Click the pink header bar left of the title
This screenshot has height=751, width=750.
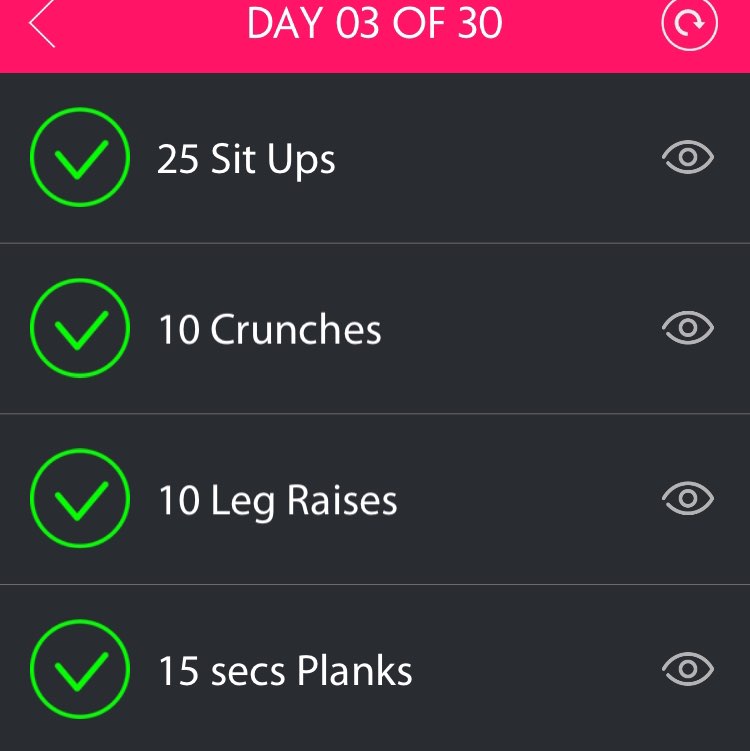[x=150, y=30]
